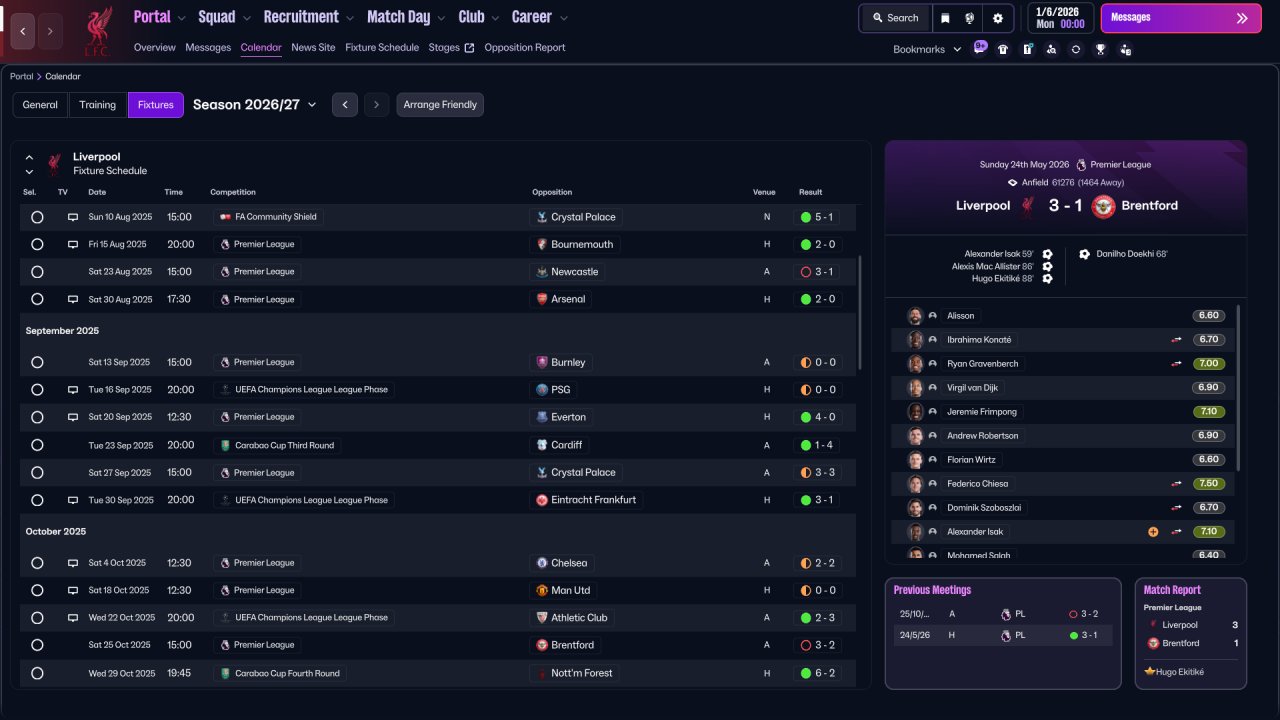Click the goal ball icon beside Danilho Doekhi 68'
Viewport: 1280px width, 720px height.
coord(1085,254)
